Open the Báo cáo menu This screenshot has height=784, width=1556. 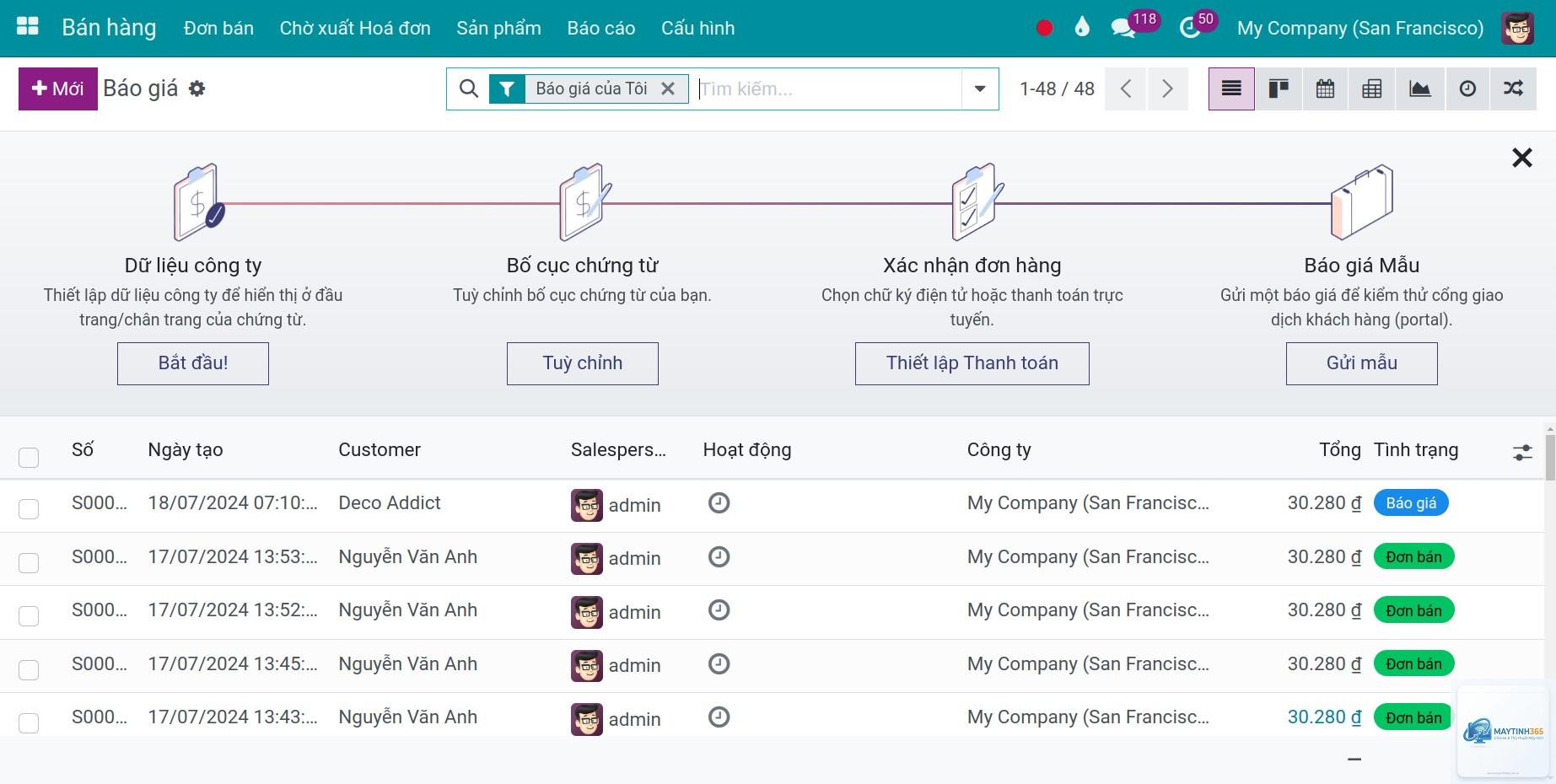pyautogui.click(x=601, y=28)
